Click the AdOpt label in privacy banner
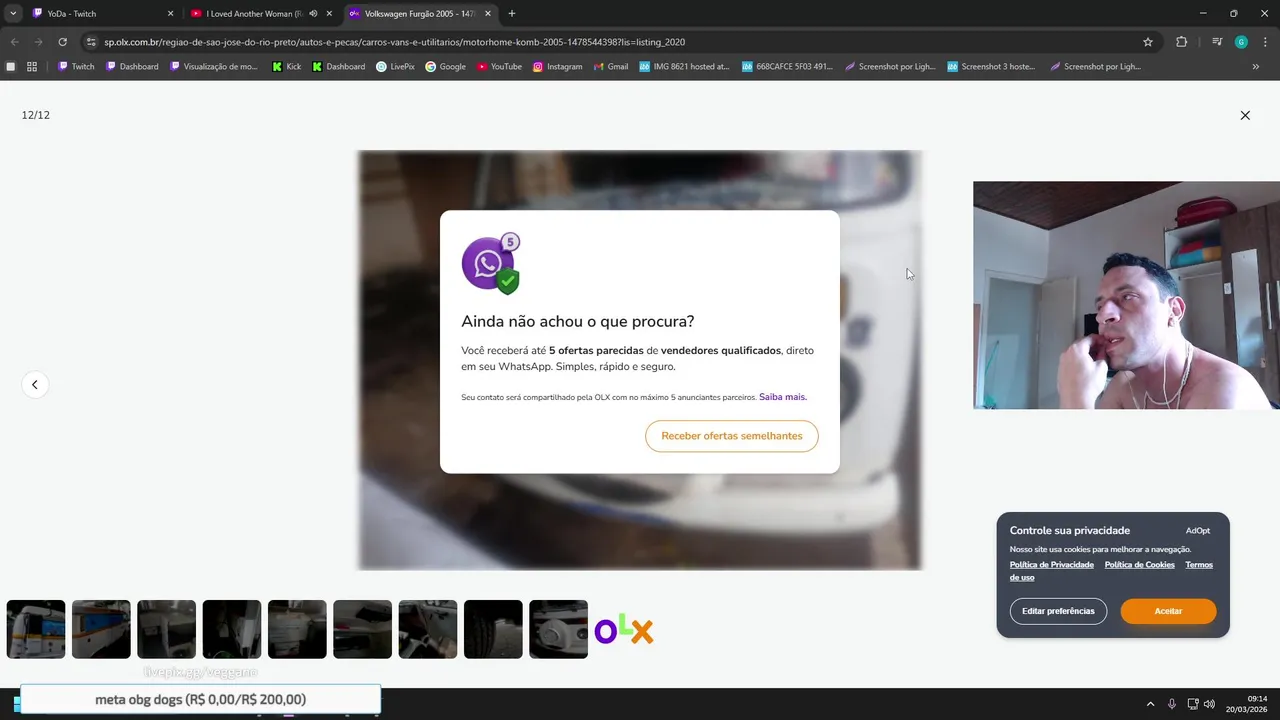Image resolution: width=1280 pixels, height=720 pixels. pyautogui.click(x=1198, y=531)
